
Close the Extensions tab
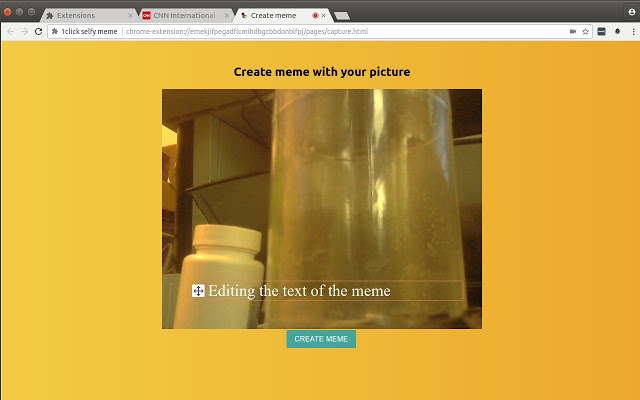[x=130, y=16]
